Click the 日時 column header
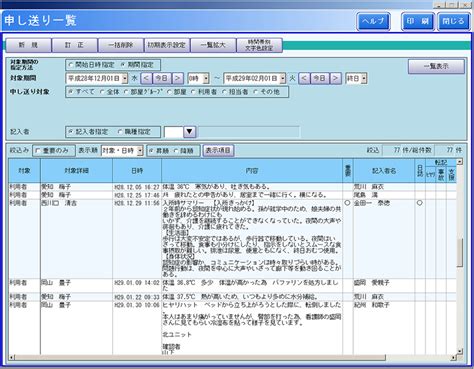Image resolution: width=474 pixels, height=369 pixels. (x=137, y=171)
